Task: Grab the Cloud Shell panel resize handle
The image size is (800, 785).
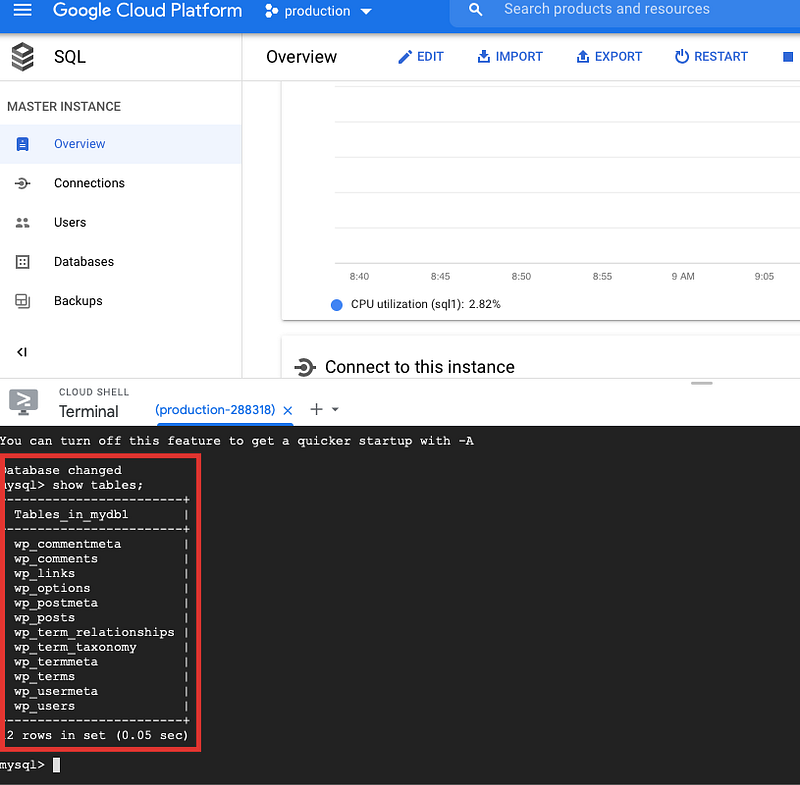Action: click(702, 383)
